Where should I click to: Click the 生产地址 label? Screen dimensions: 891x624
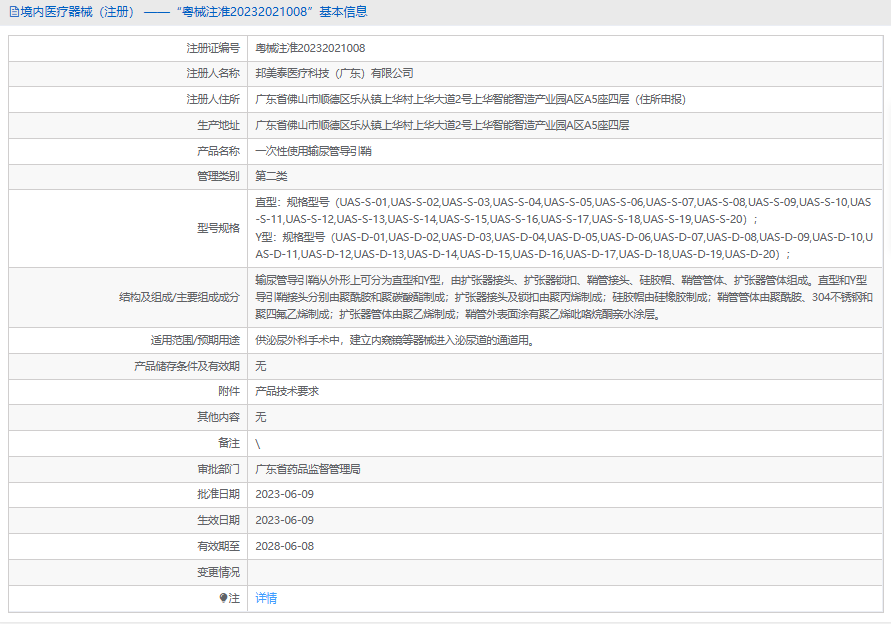click(218, 126)
